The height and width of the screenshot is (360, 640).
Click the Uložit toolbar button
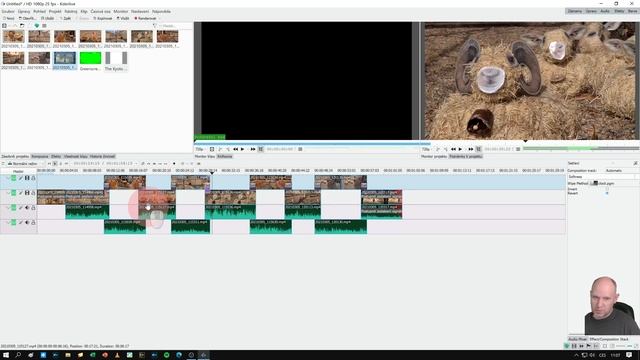(x=48, y=18)
